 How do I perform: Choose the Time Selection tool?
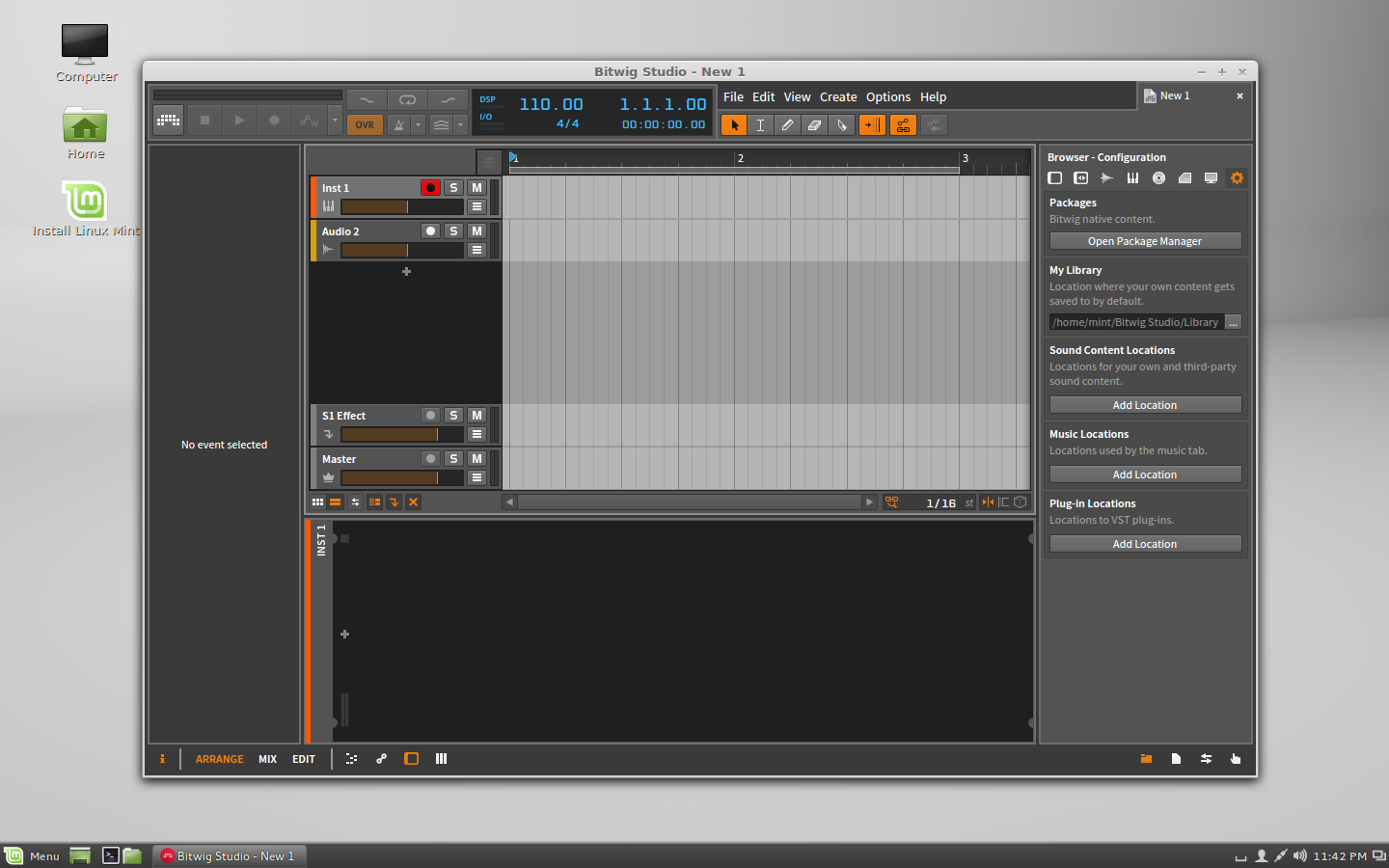[x=760, y=125]
